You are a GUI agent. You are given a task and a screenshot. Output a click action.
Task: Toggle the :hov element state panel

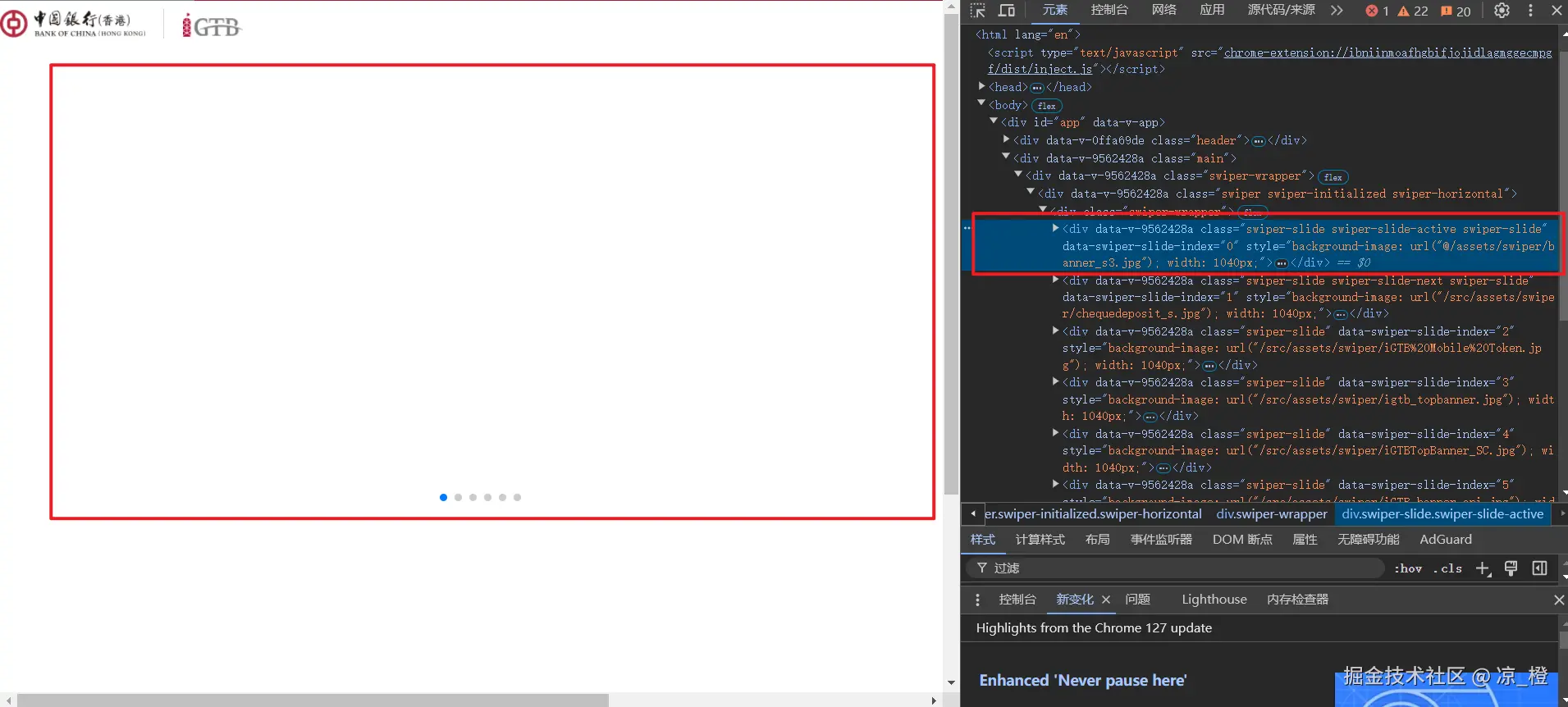(1408, 568)
